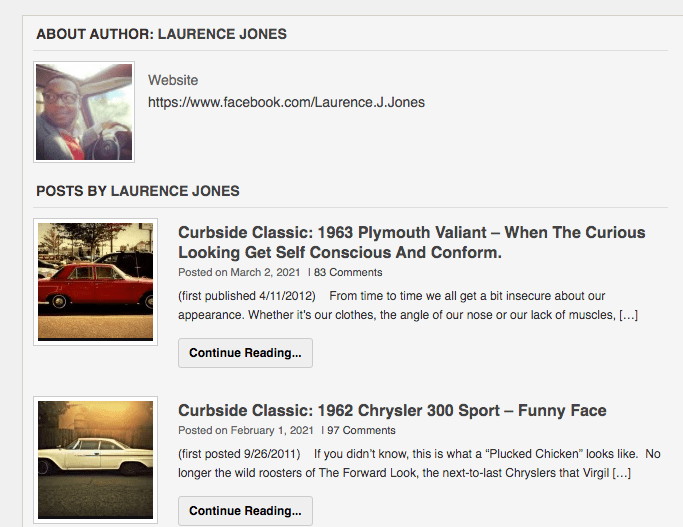Viewport: 683px width, 527px height.
Task: Click Laurence Jones' author avatar photo
Action: click(84, 112)
